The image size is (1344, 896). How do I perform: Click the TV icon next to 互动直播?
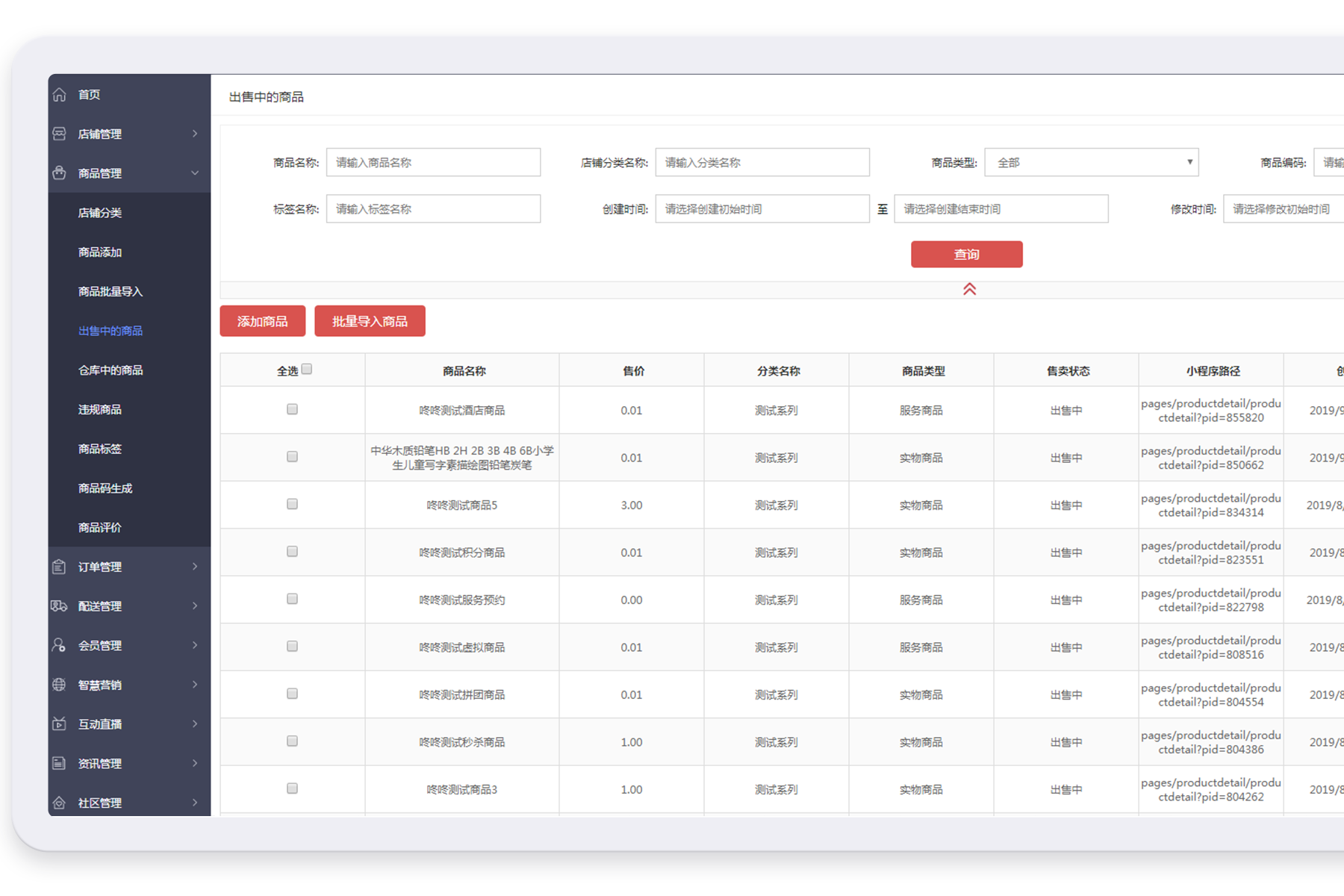pyautogui.click(x=60, y=724)
